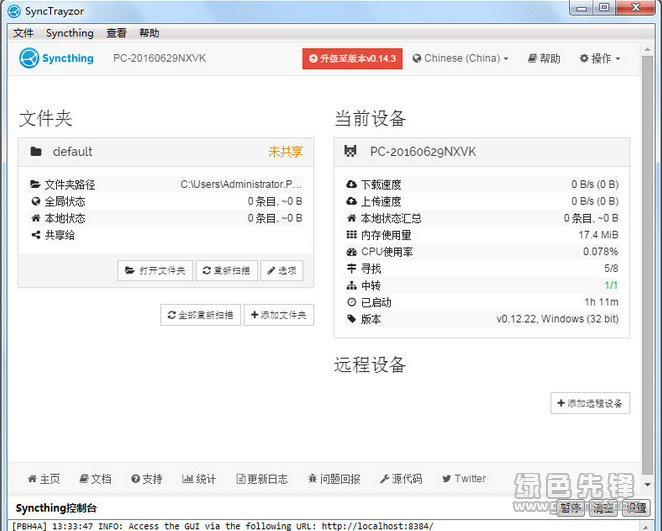Click the 17.4 MiB memory value
This screenshot has width=662, height=531.
click(x=598, y=235)
